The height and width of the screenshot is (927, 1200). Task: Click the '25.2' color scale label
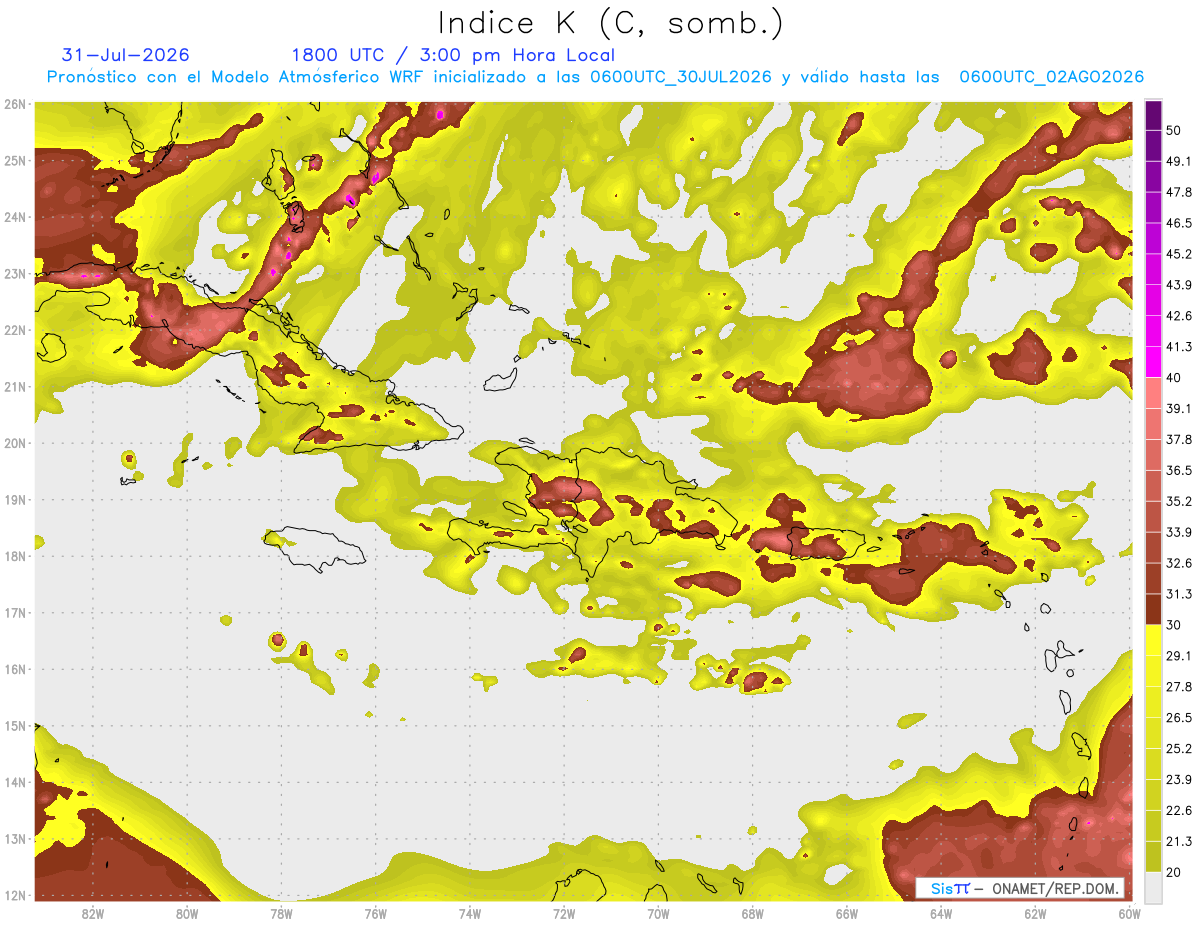1179,748
